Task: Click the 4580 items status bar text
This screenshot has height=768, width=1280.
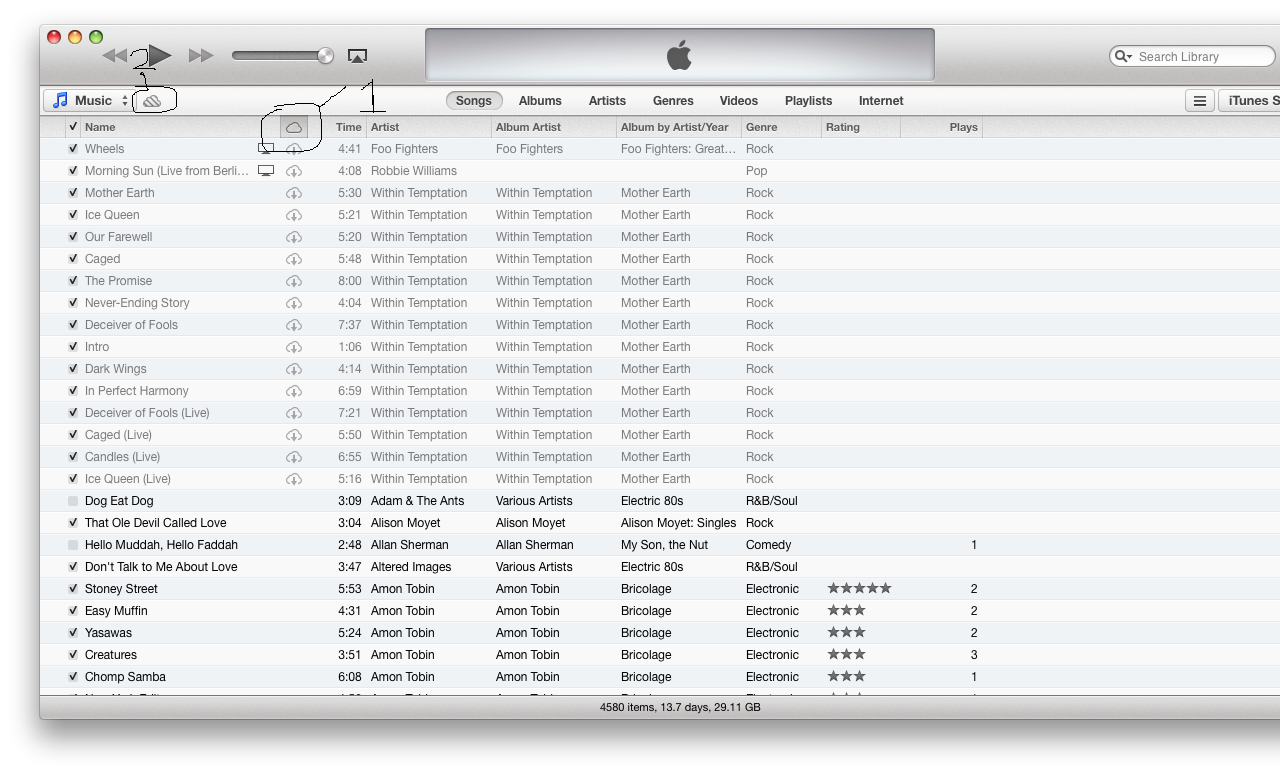Action: point(680,707)
